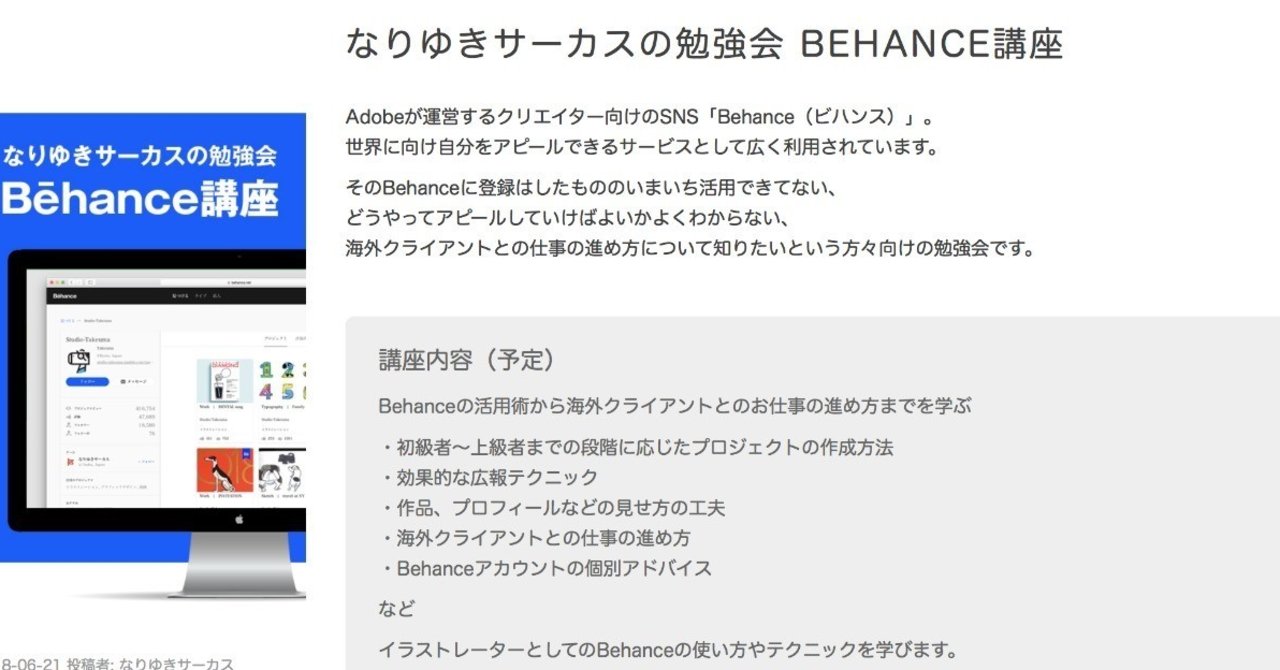Screen dimensions: 1280x670
Task: Click the 講座内容（予定） section heading
Action: tap(467, 360)
